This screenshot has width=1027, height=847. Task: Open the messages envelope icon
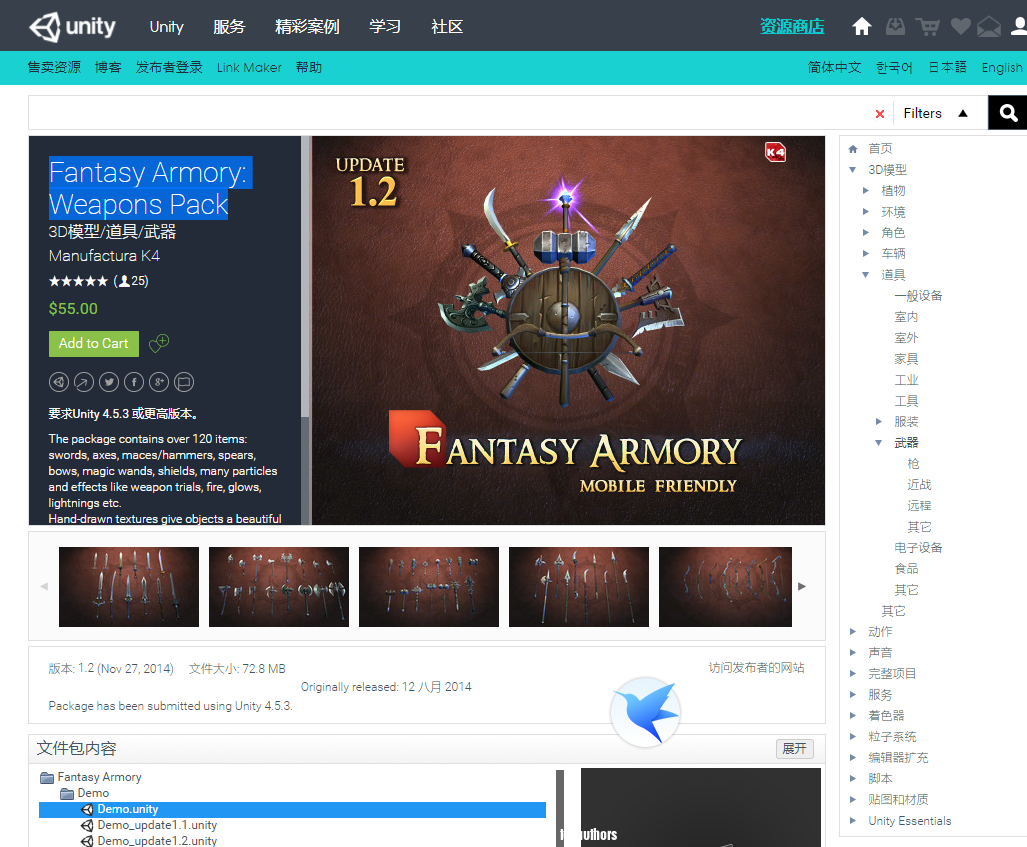[989, 27]
